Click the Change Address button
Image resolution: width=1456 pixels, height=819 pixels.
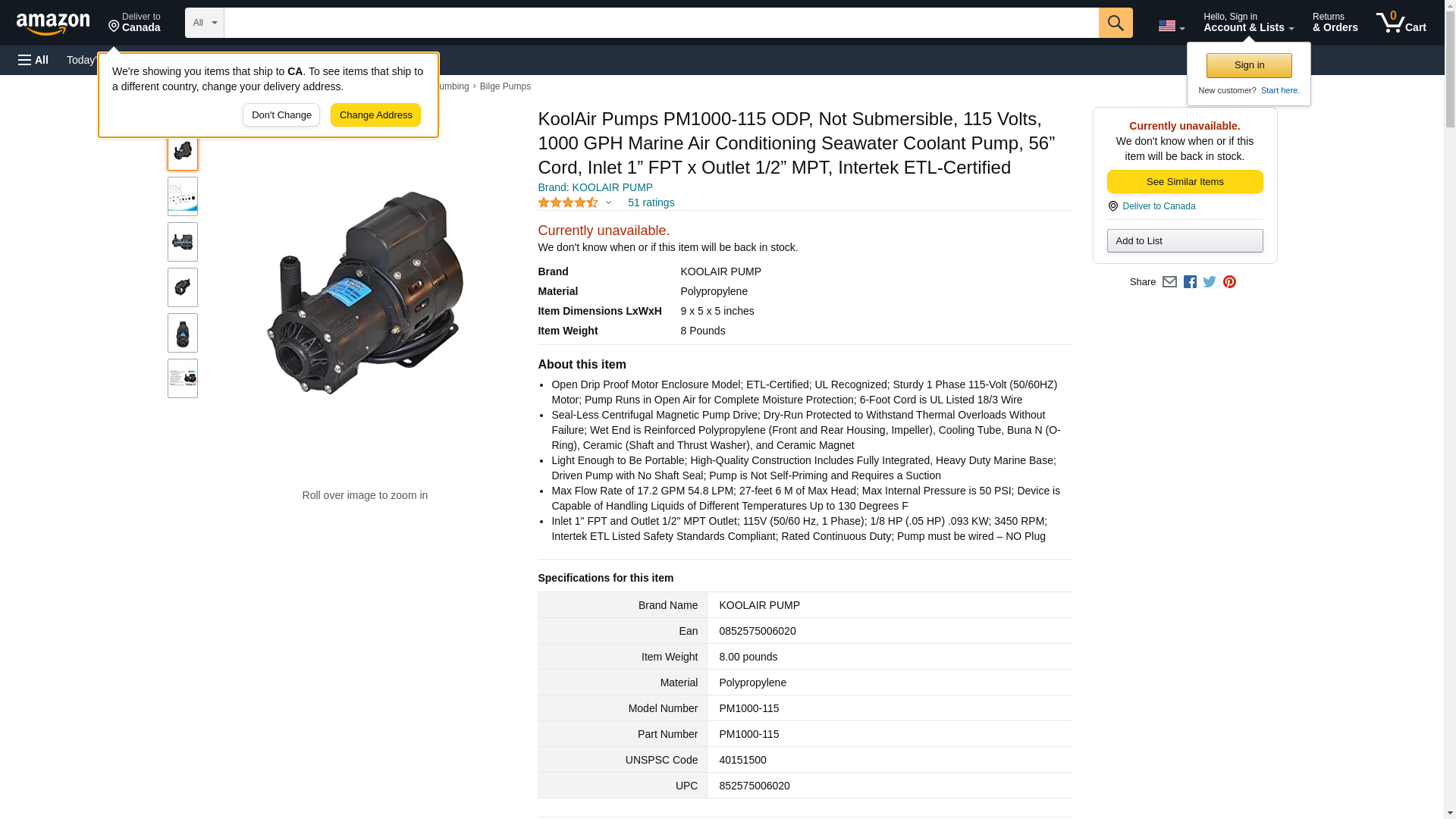(375, 115)
